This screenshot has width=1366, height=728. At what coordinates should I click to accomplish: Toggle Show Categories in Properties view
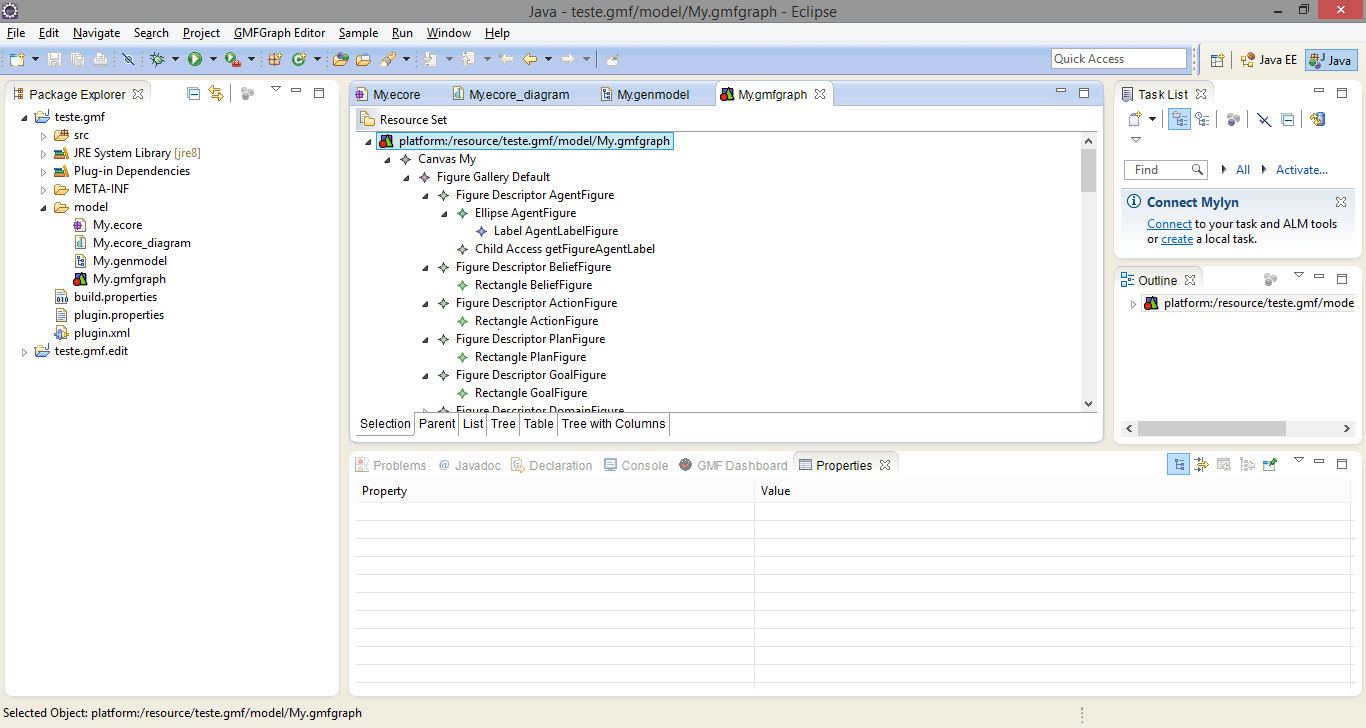click(1179, 465)
